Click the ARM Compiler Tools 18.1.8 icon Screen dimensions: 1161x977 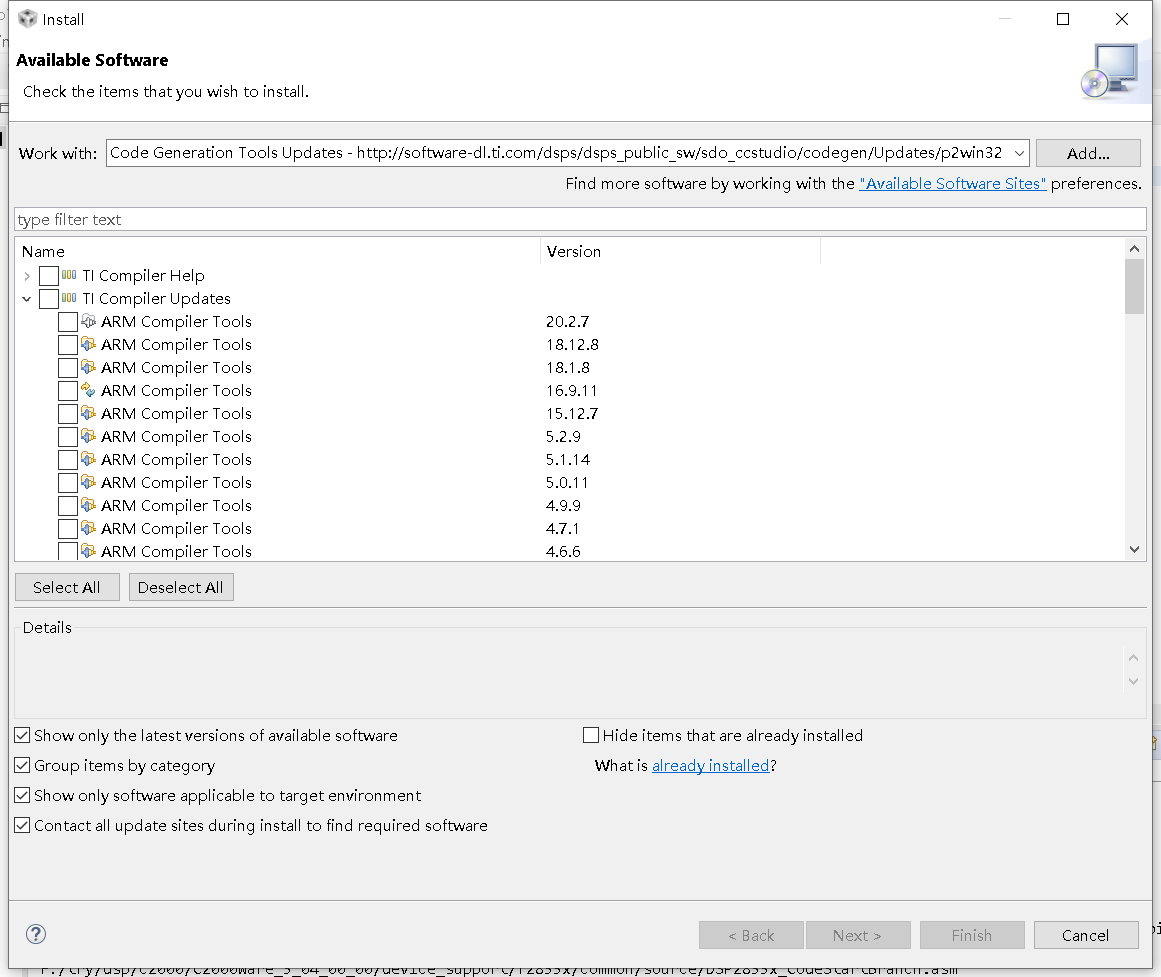click(88, 367)
